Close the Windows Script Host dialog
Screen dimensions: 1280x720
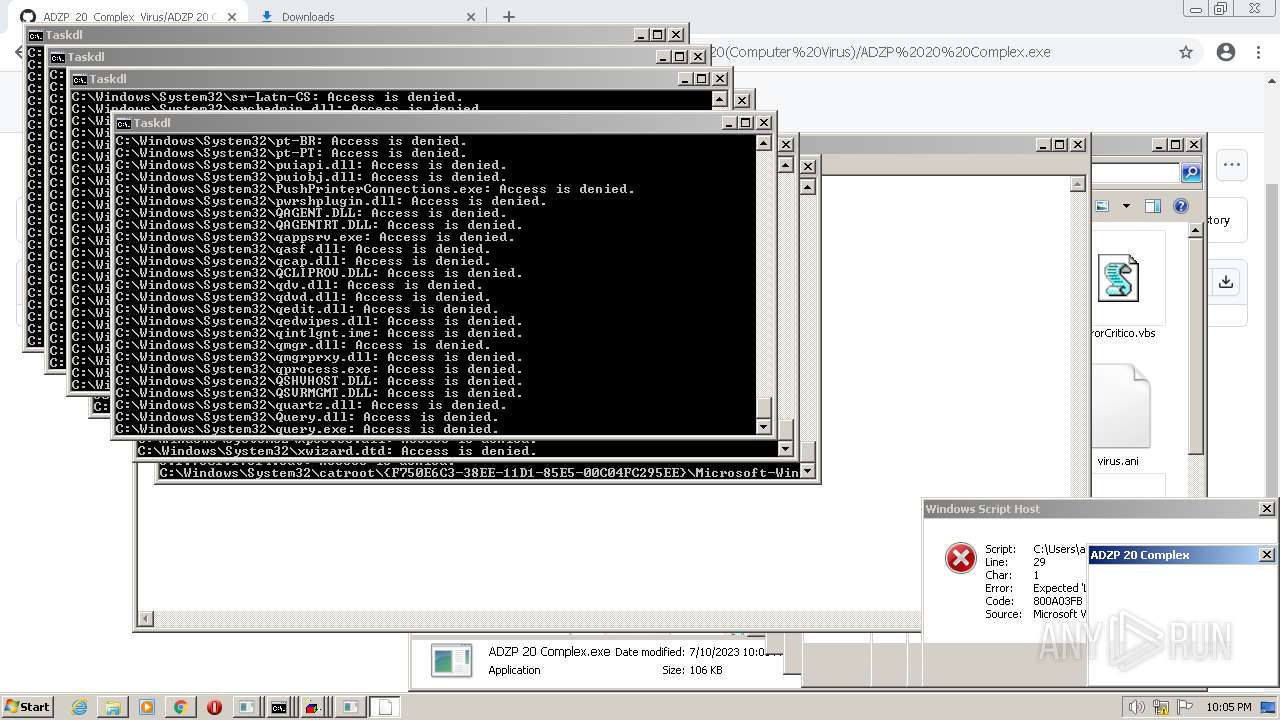click(1266, 509)
